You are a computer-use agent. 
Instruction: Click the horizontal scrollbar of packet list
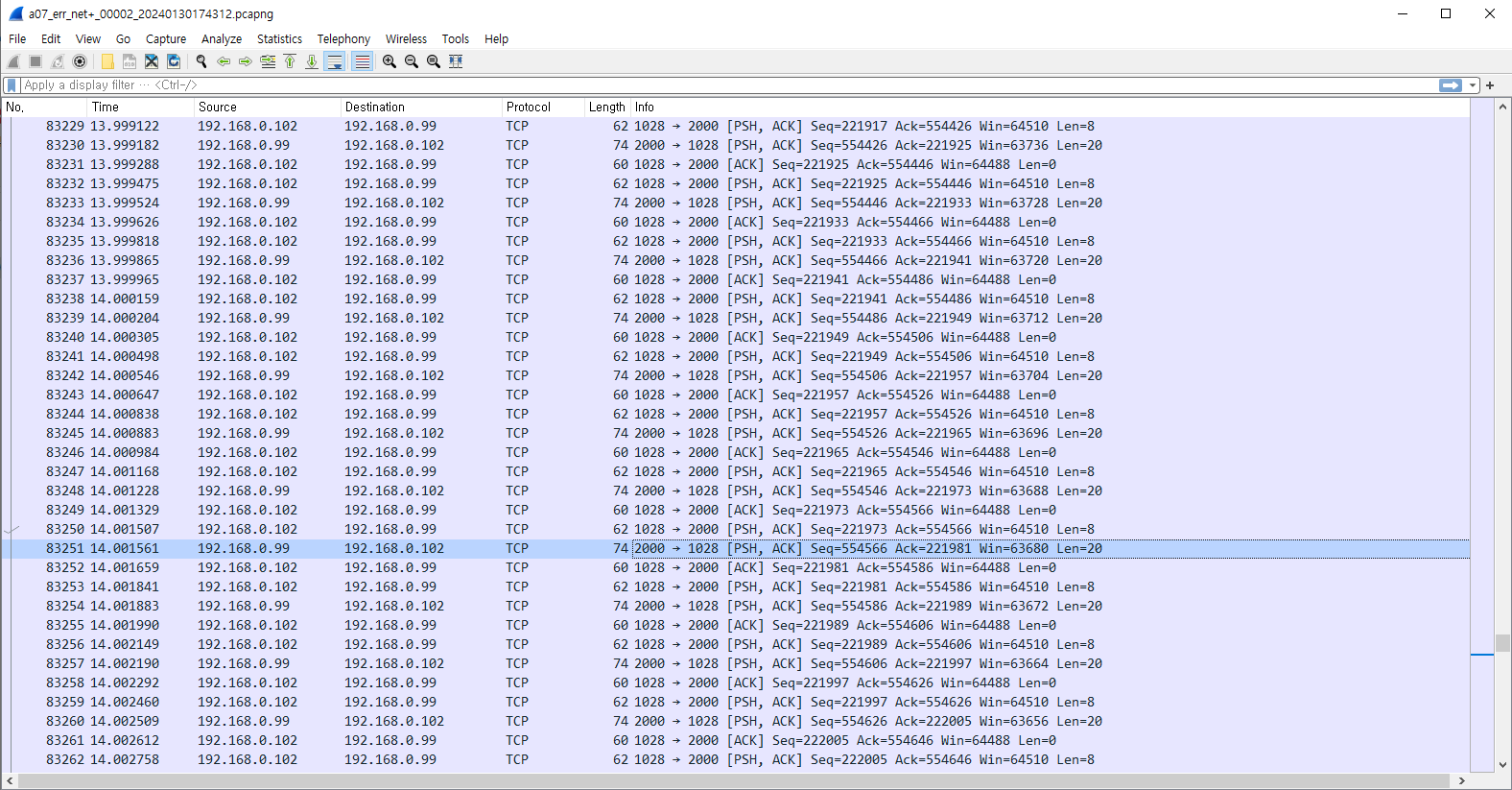click(x=735, y=781)
